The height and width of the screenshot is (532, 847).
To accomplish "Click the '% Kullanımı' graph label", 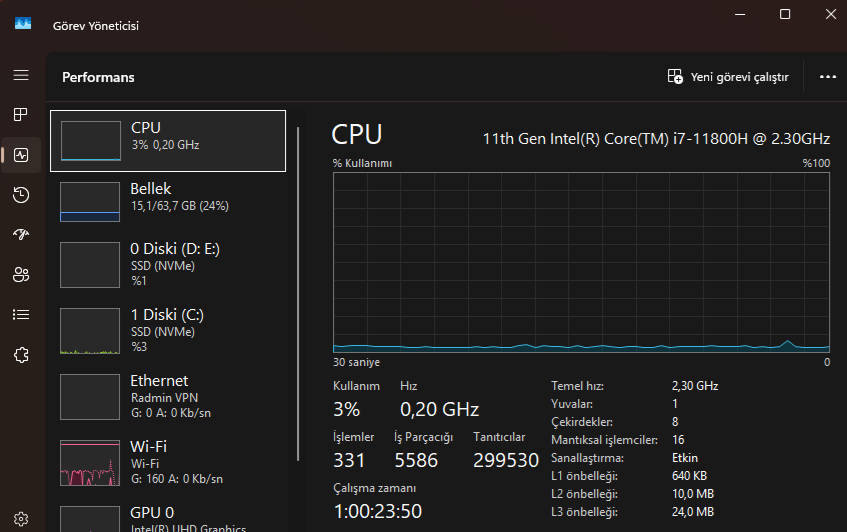I will (362, 163).
